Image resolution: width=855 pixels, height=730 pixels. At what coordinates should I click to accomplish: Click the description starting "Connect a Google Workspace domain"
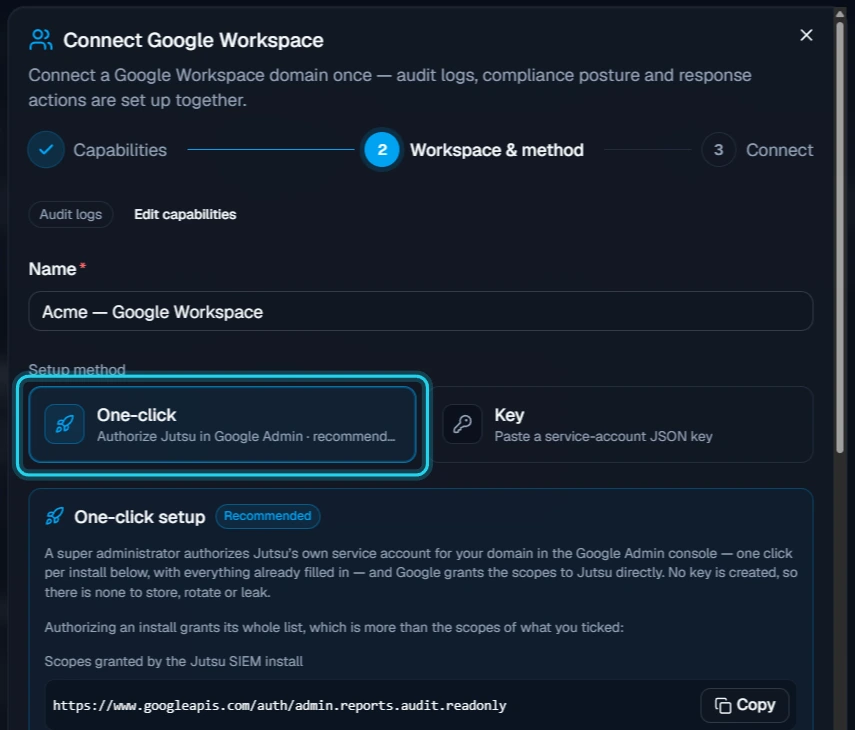tap(390, 88)
